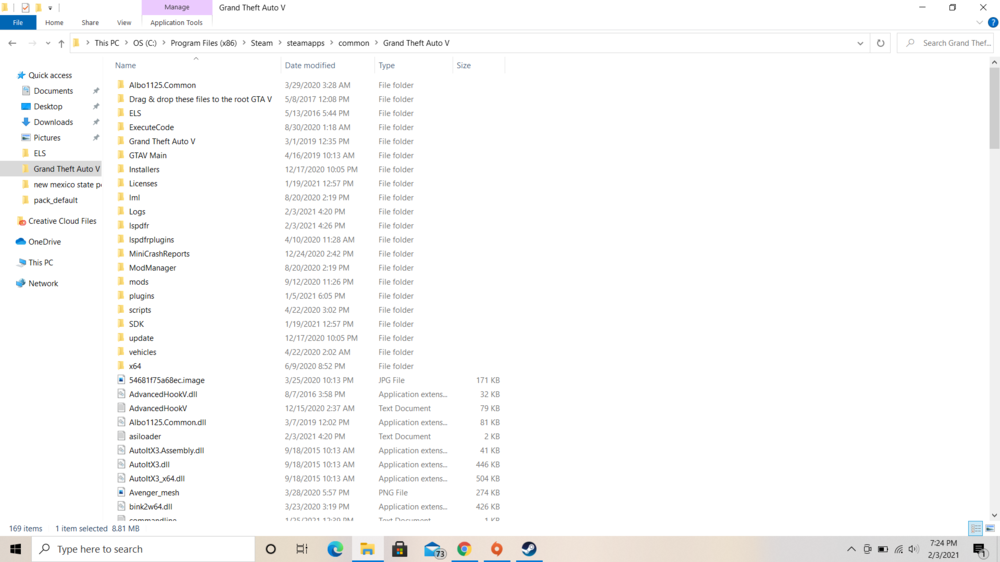Expand the ribbon chevron
The image size is (1000, 562).
tap(979, 22)
